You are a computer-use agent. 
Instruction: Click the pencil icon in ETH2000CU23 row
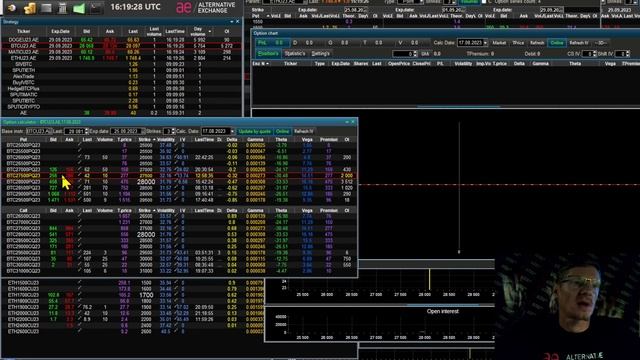click(x=80, y=313)
